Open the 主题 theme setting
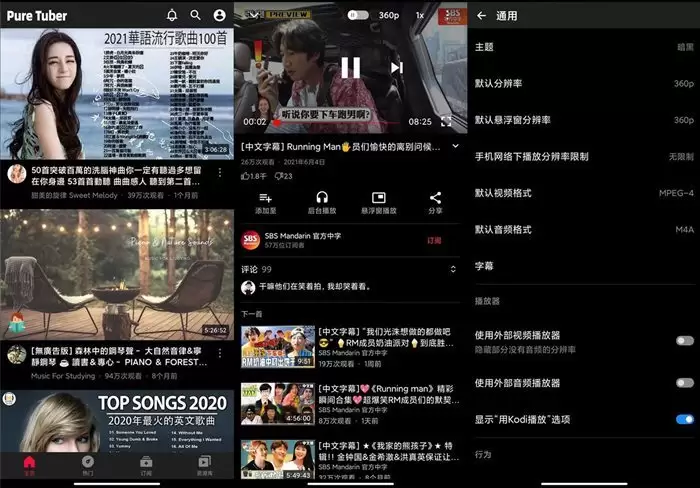Image resolution: width=700 pixels, height=488 pixels. click(584, 47)
